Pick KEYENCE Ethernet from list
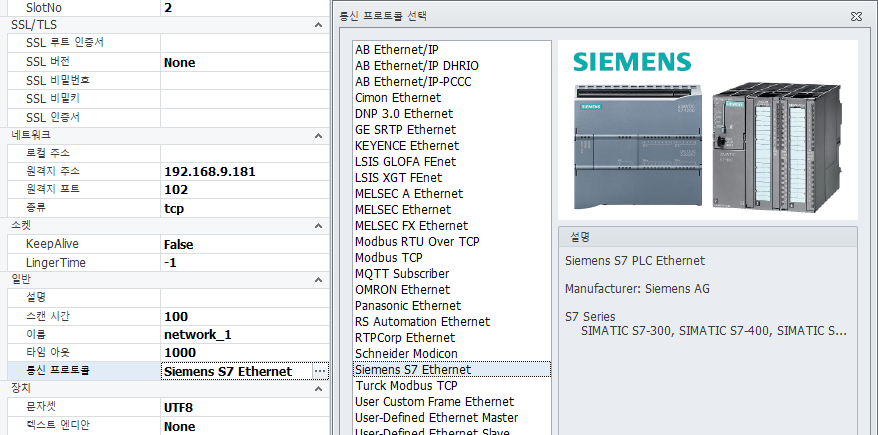This screenshot has width=878, height=435. [x=451, y=146]
